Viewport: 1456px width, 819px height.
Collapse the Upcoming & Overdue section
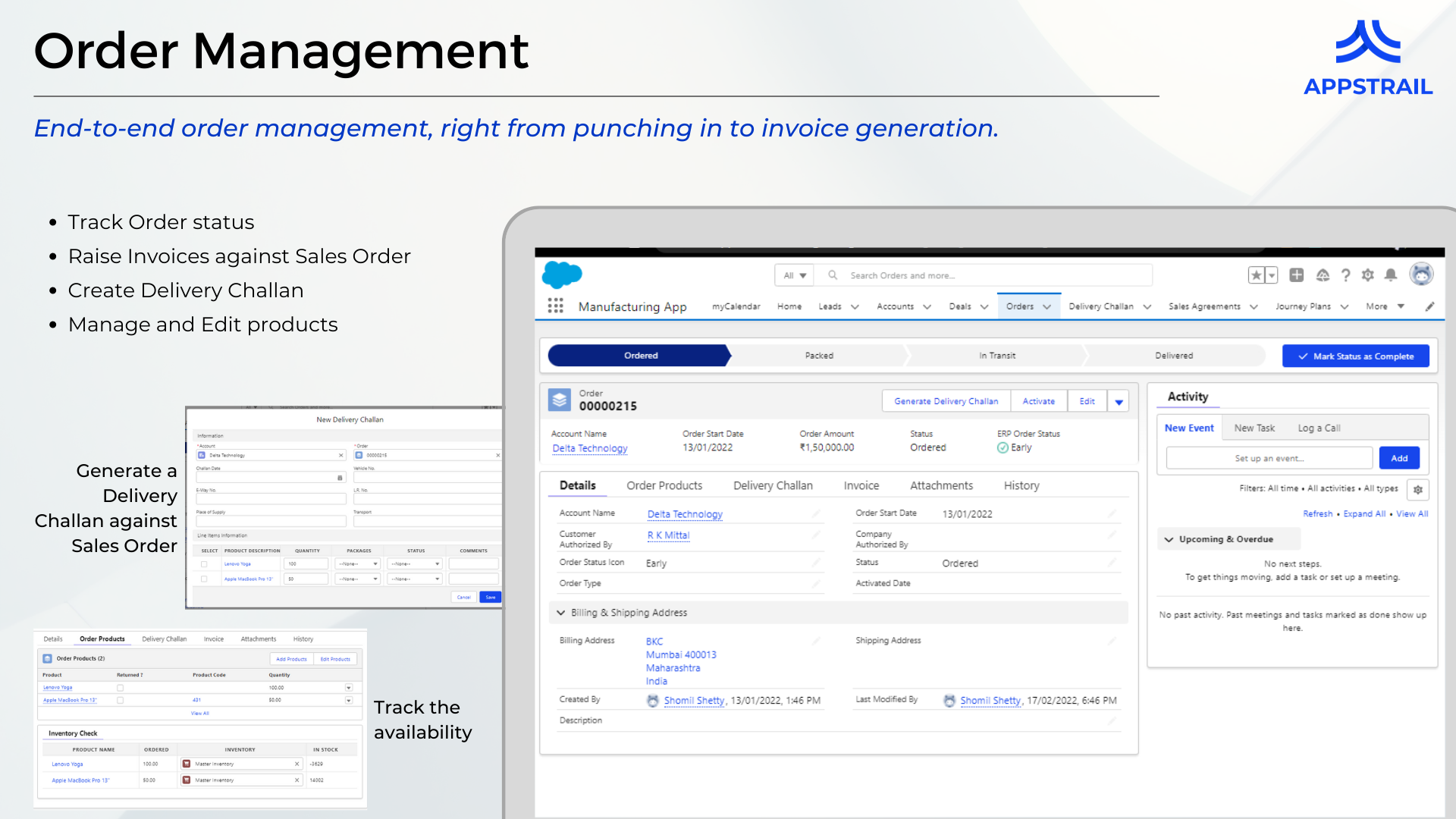[1169, 539]
